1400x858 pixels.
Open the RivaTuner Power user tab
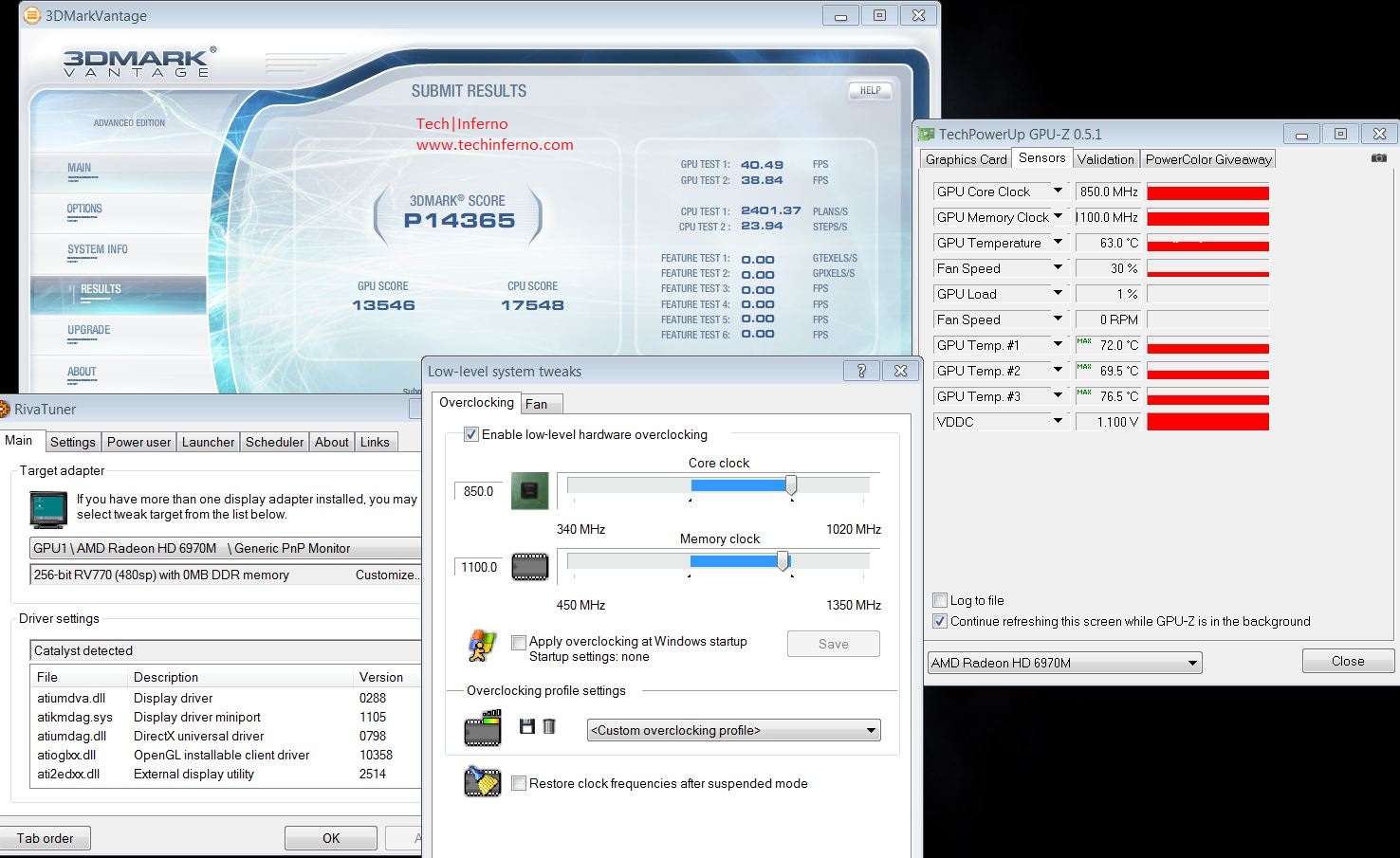138,442
